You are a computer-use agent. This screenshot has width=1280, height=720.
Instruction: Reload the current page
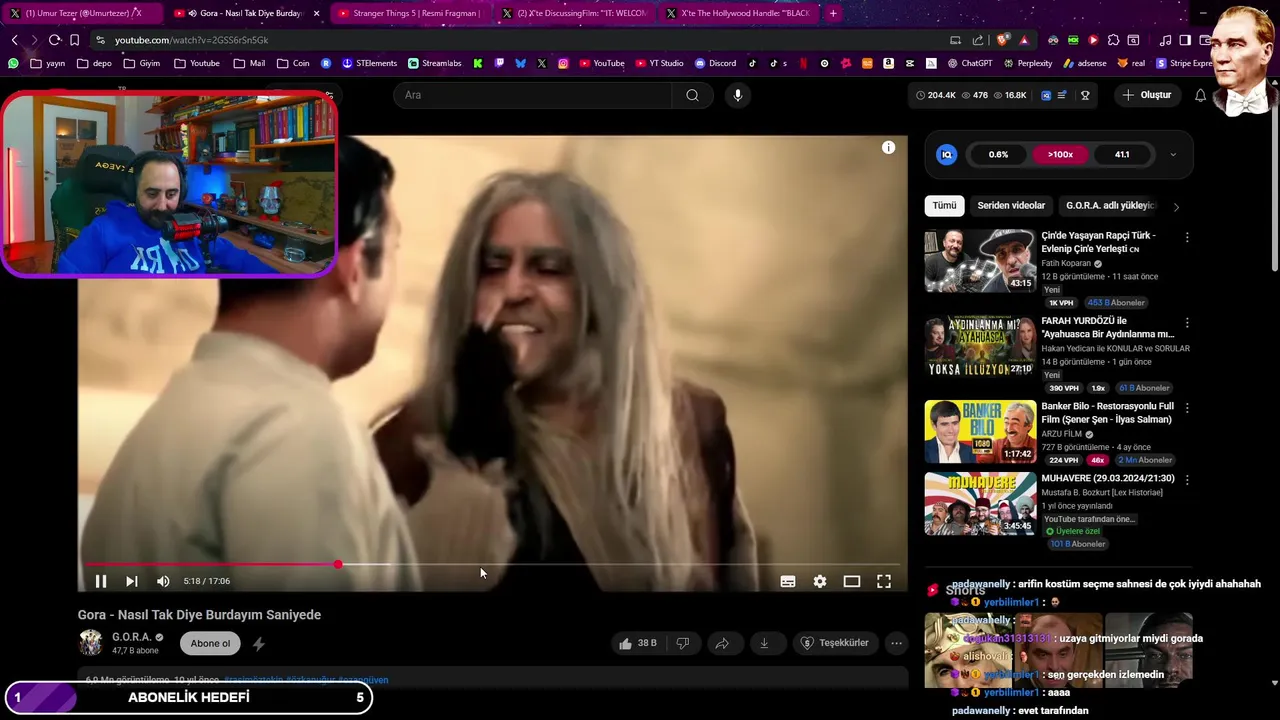pos(54,40)
